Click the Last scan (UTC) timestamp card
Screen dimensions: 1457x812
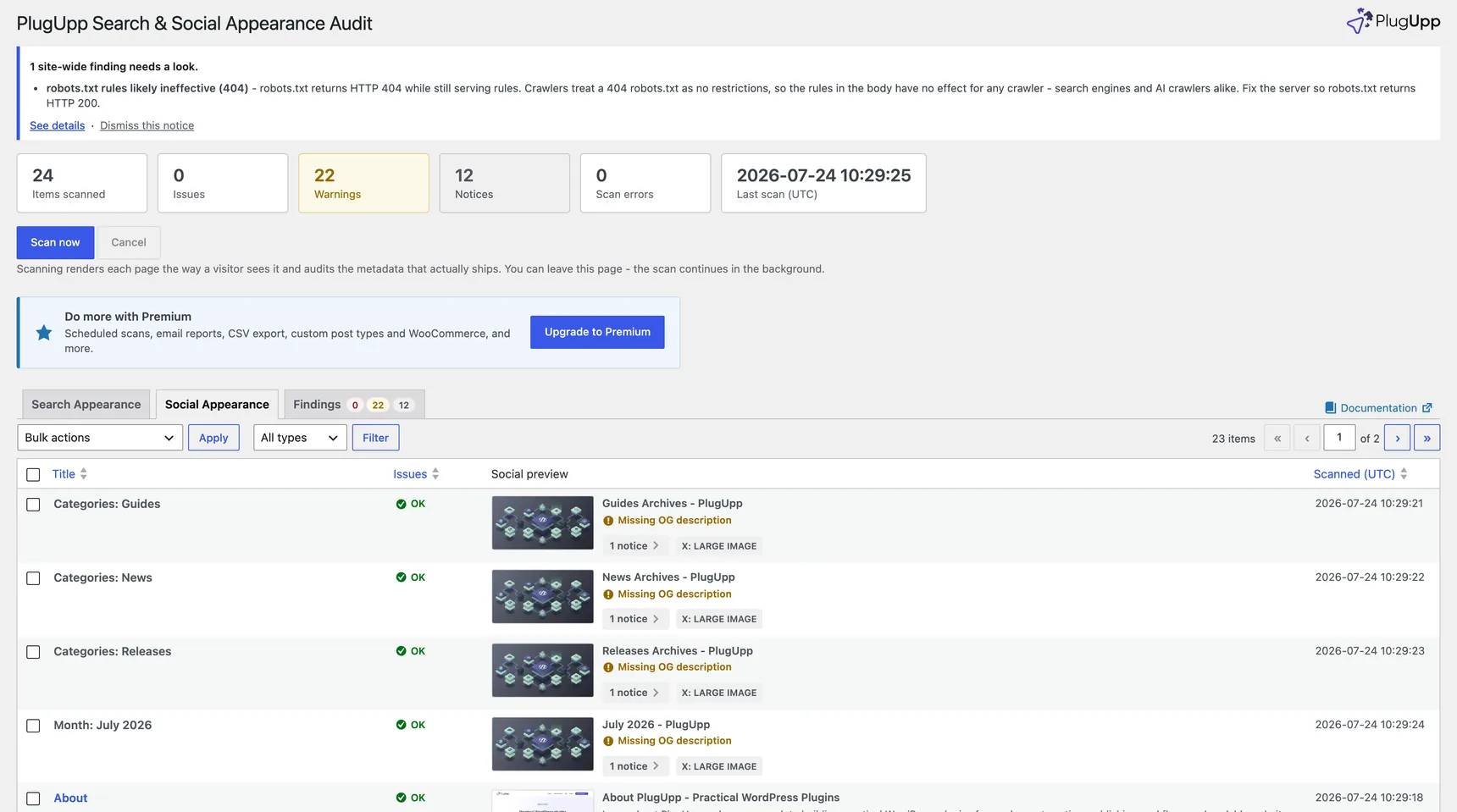[823, 183]
